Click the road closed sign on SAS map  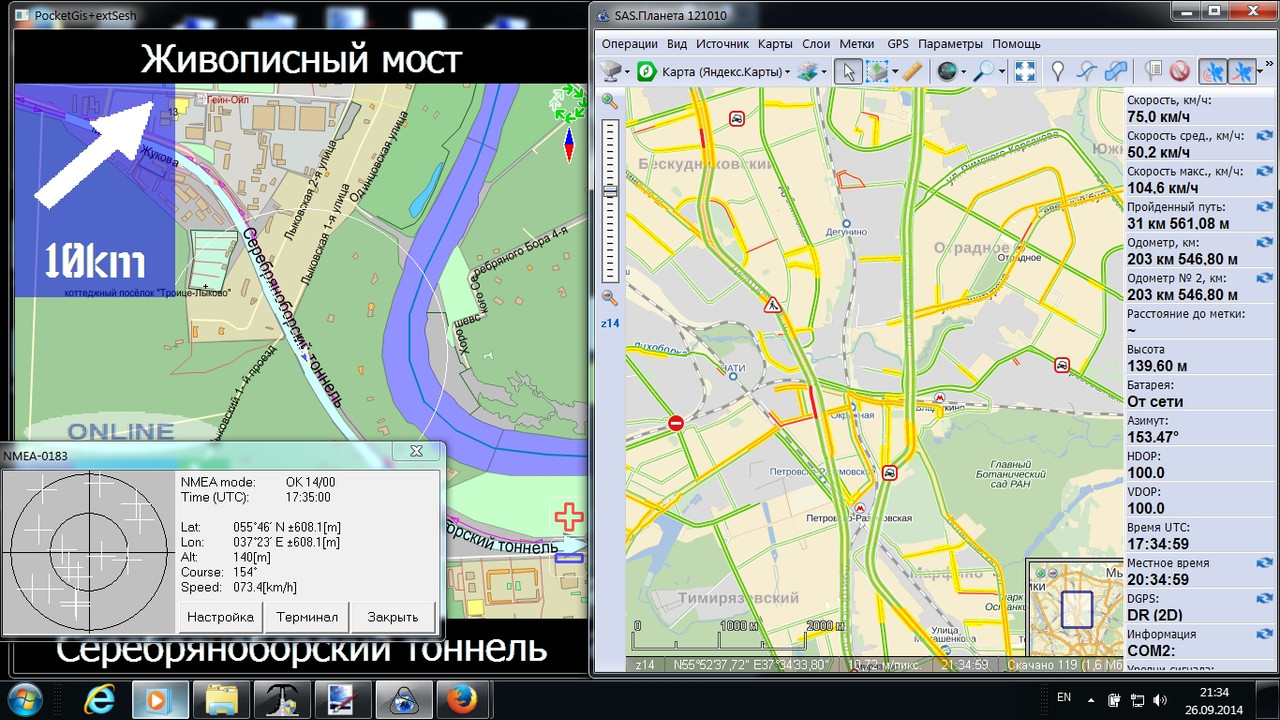pos(675,424)
